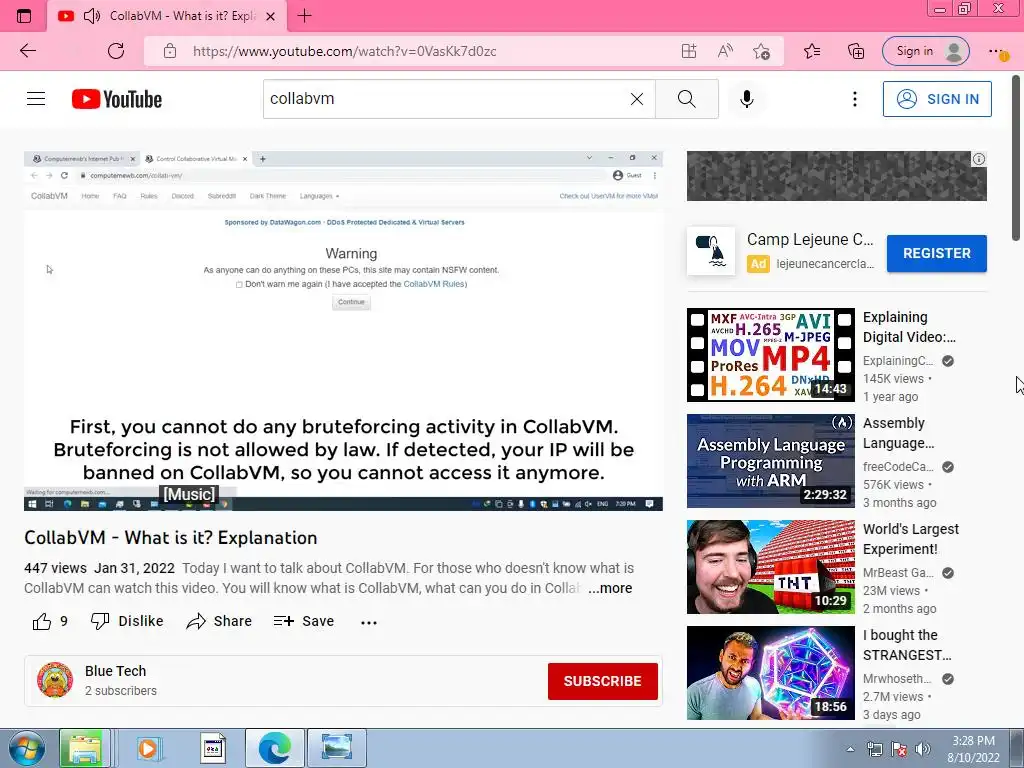Click the browser back arrow
Screen dimensions: 1024x768
[27, 51]
